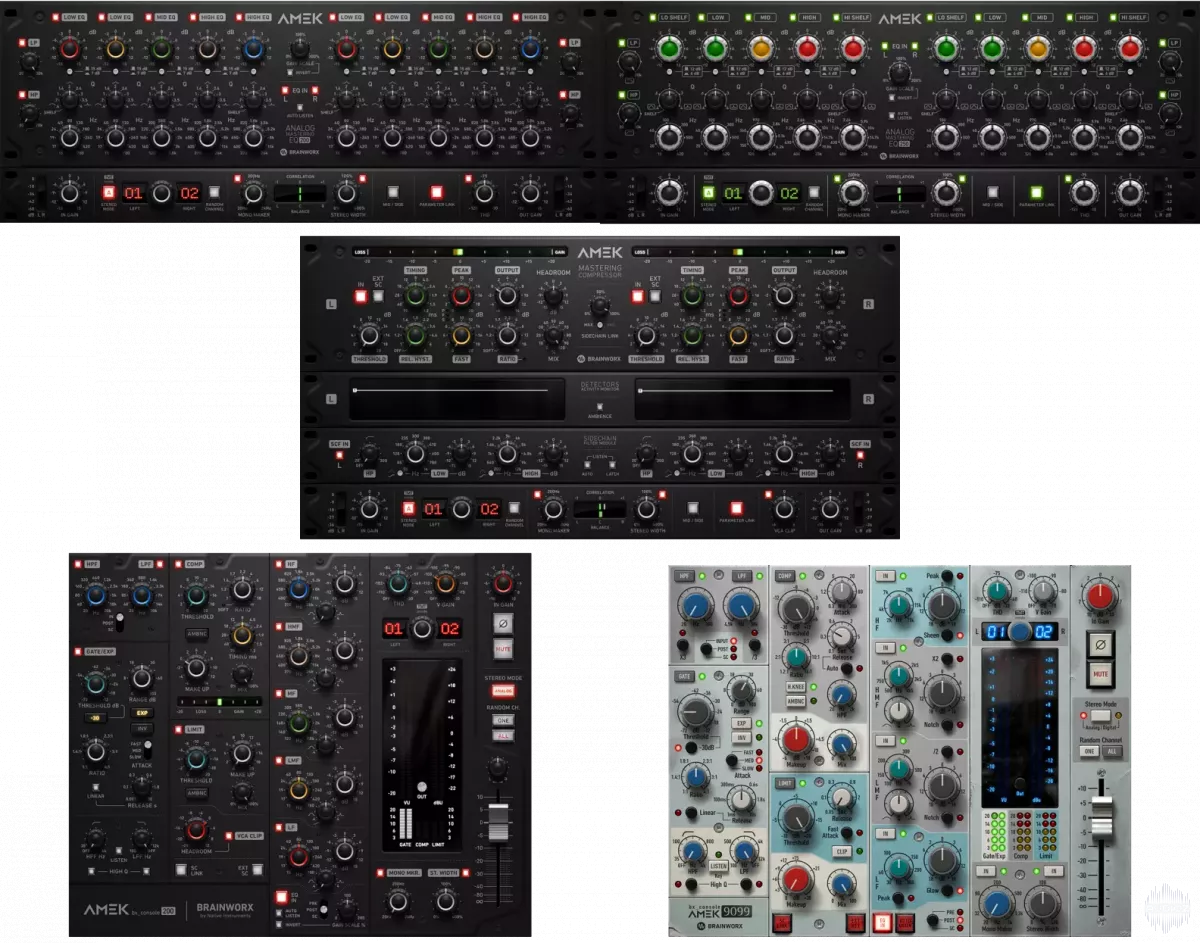This screenshot has width=1200, height=943.
Task: Click the output fader on AMEK 9099
Action: point(1101,820)
